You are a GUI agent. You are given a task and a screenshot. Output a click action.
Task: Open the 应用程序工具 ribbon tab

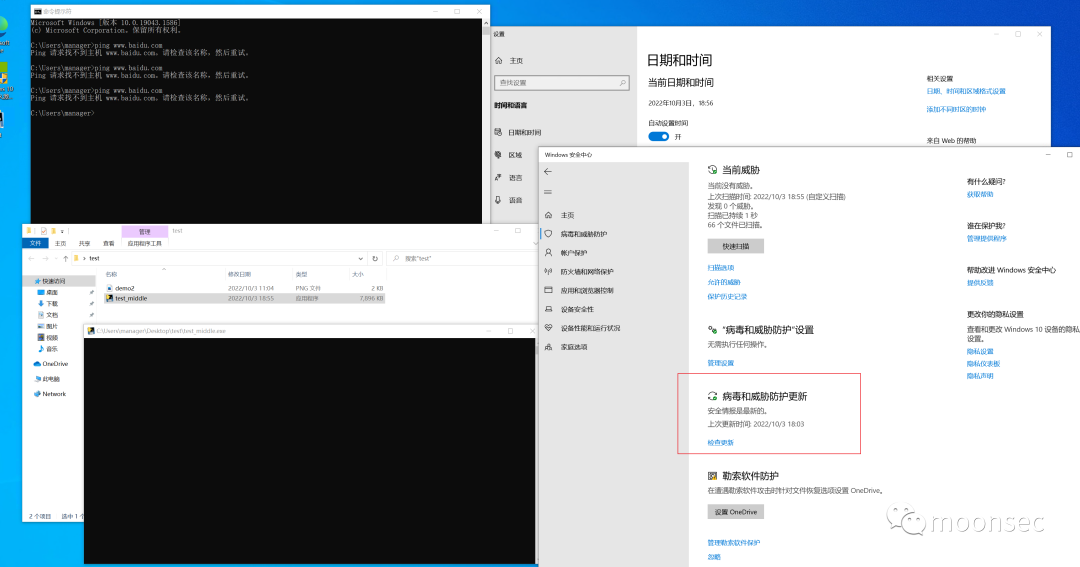(x=145, y=243)
